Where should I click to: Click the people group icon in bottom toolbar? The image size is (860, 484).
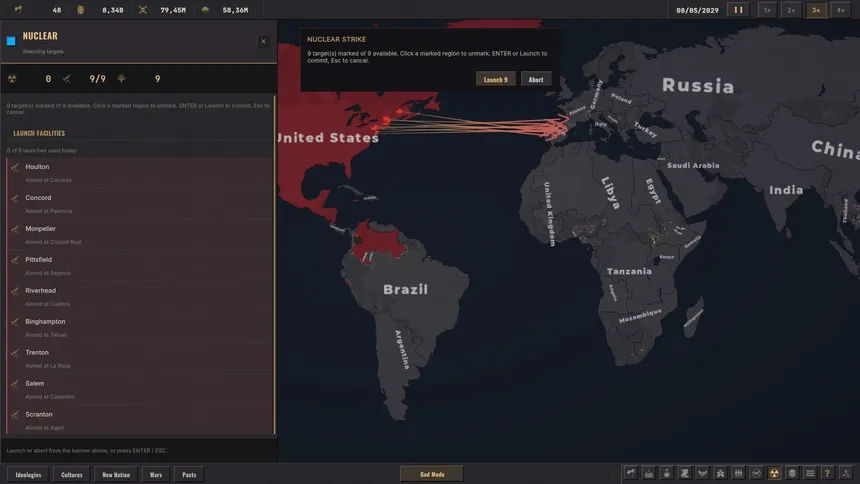click(x=721, y=473)
